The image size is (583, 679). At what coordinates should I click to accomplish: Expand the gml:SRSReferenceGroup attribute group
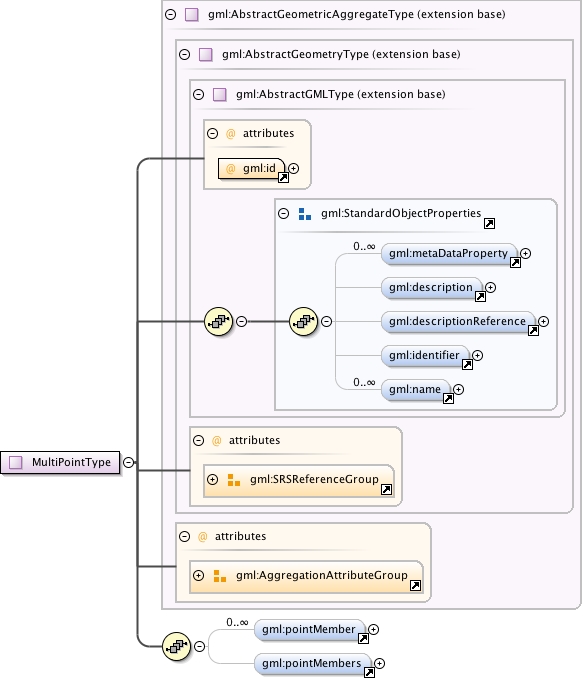212,479
